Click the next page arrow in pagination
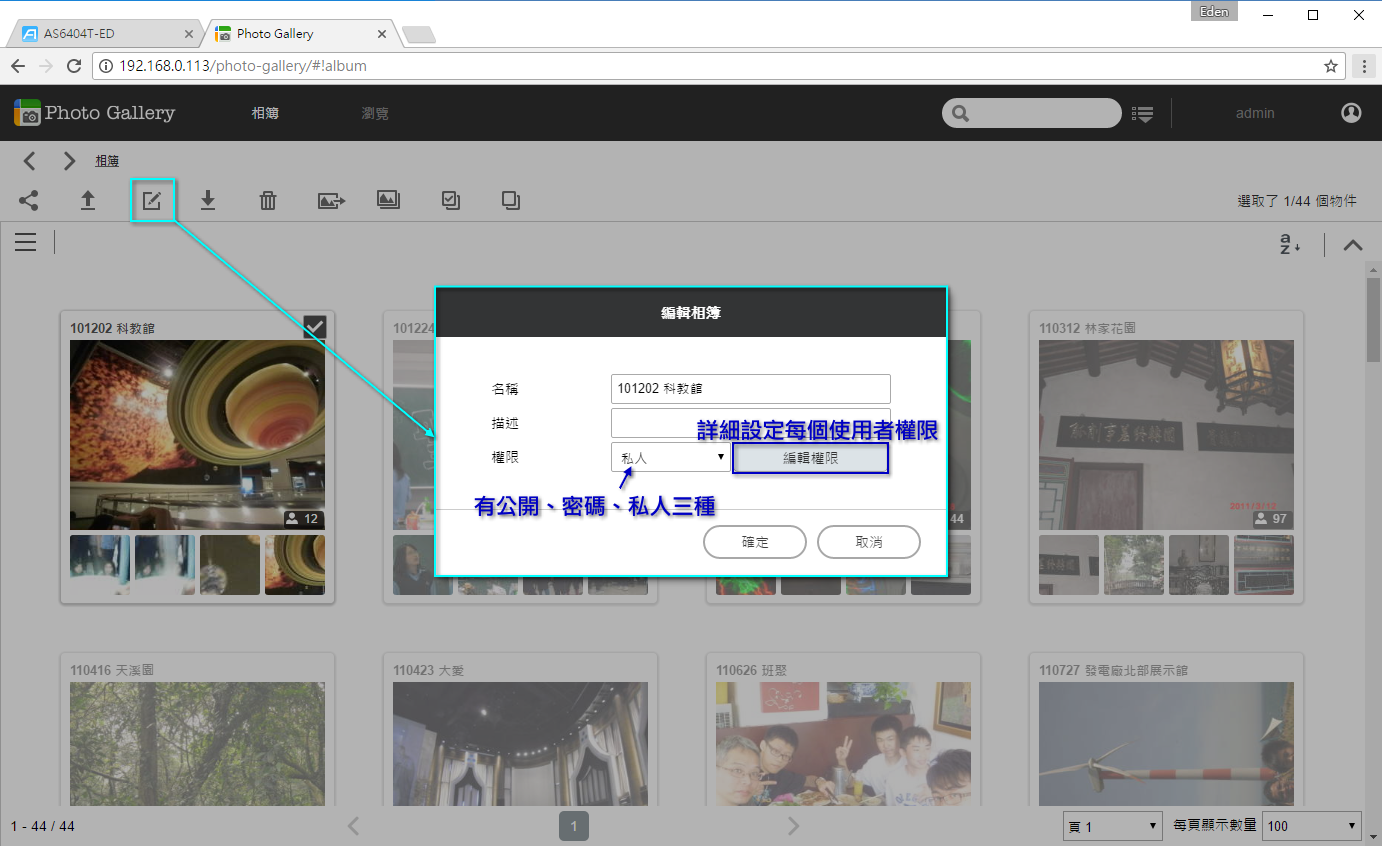This screenshot has height=846, width=1382. click(x=794, y=826)
